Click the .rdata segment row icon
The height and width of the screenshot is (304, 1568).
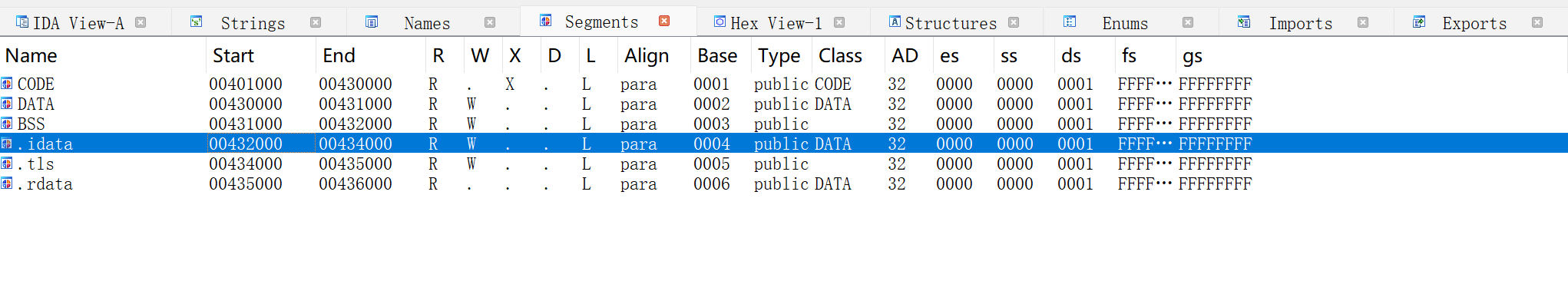[x=7, y=183]
